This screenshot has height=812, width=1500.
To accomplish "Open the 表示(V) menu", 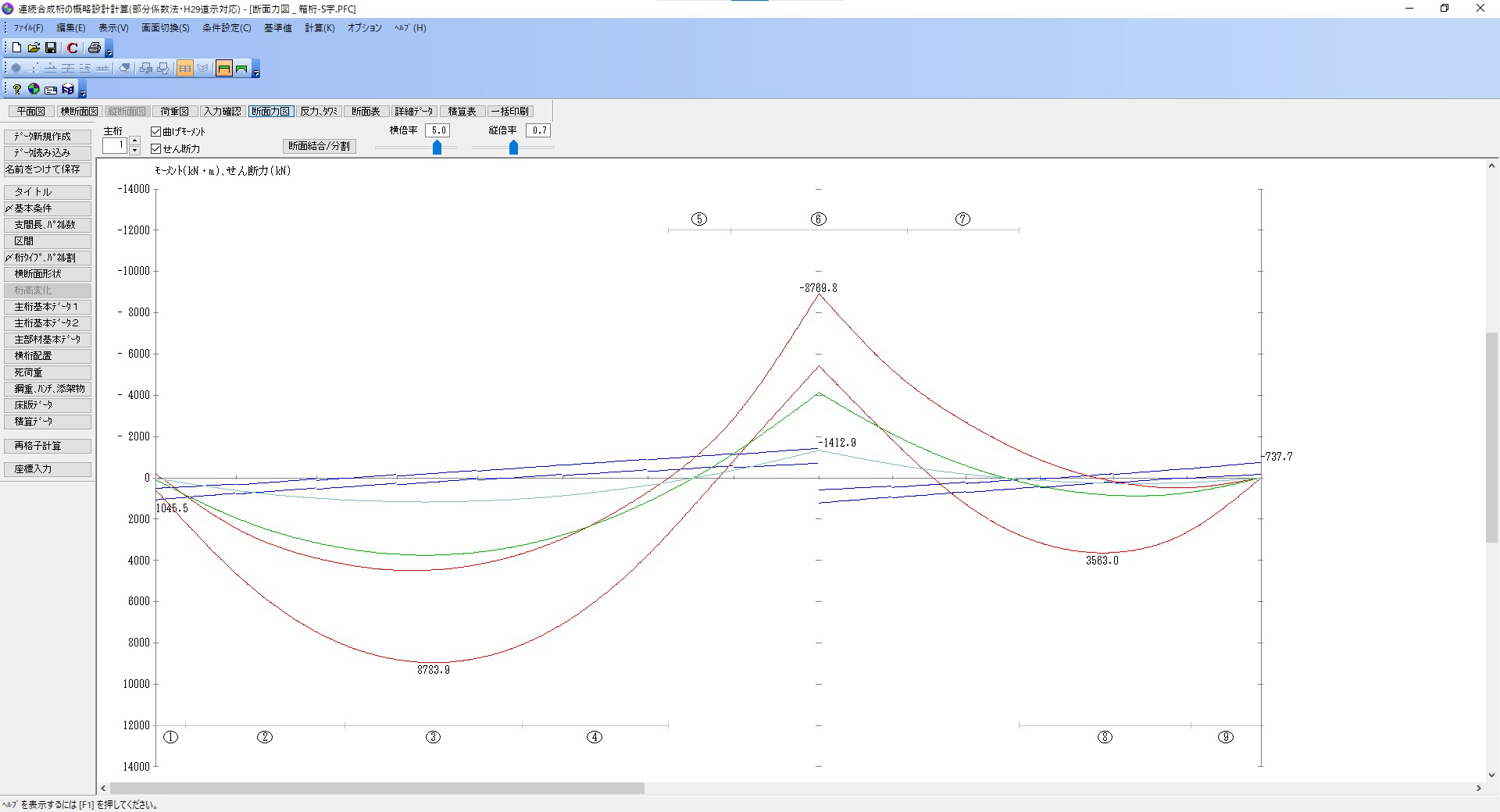I will pos(113,27).
